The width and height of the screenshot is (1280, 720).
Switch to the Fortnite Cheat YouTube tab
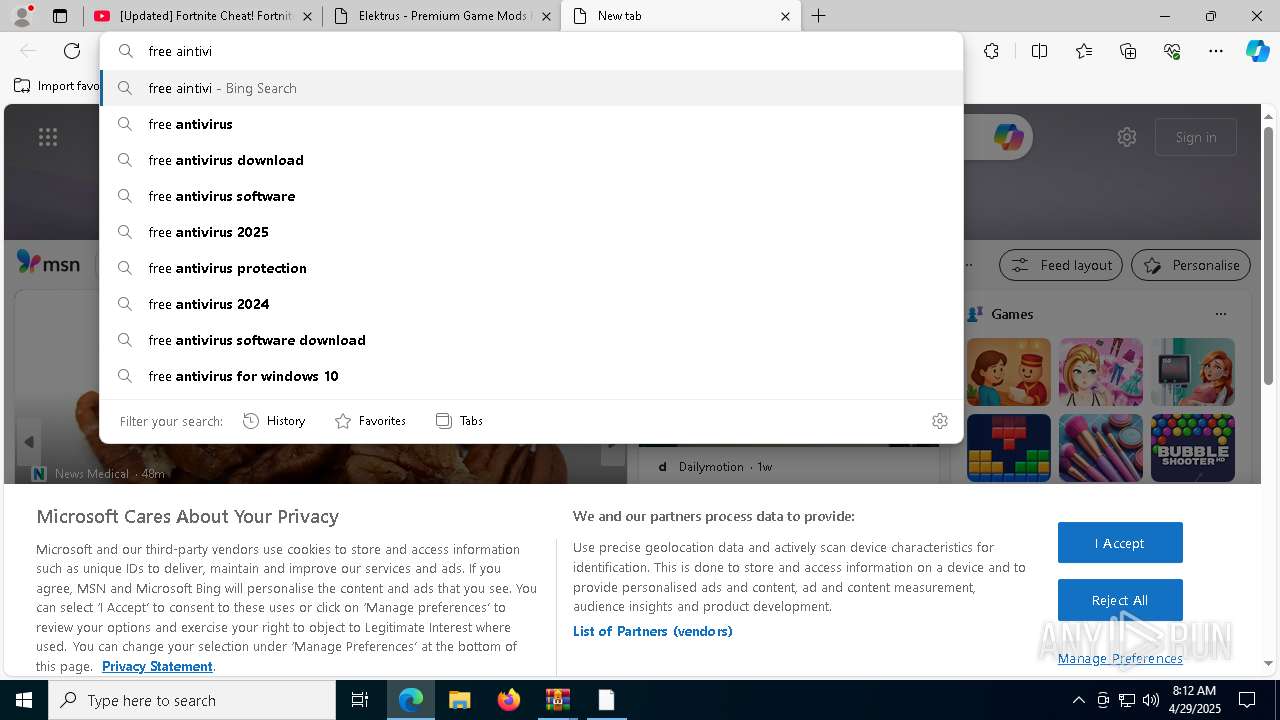203,16
